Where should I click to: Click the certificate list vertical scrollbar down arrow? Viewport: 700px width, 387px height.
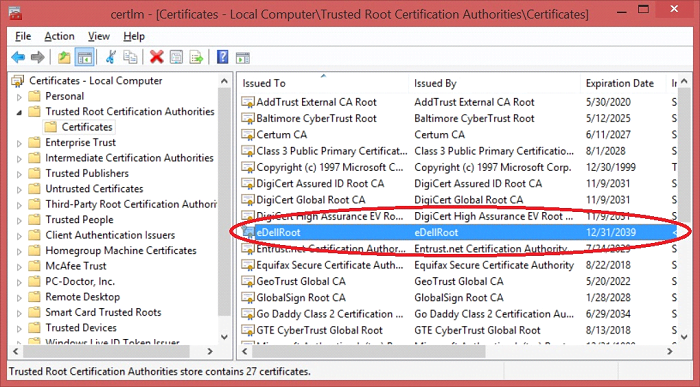[x=684, y=337]
